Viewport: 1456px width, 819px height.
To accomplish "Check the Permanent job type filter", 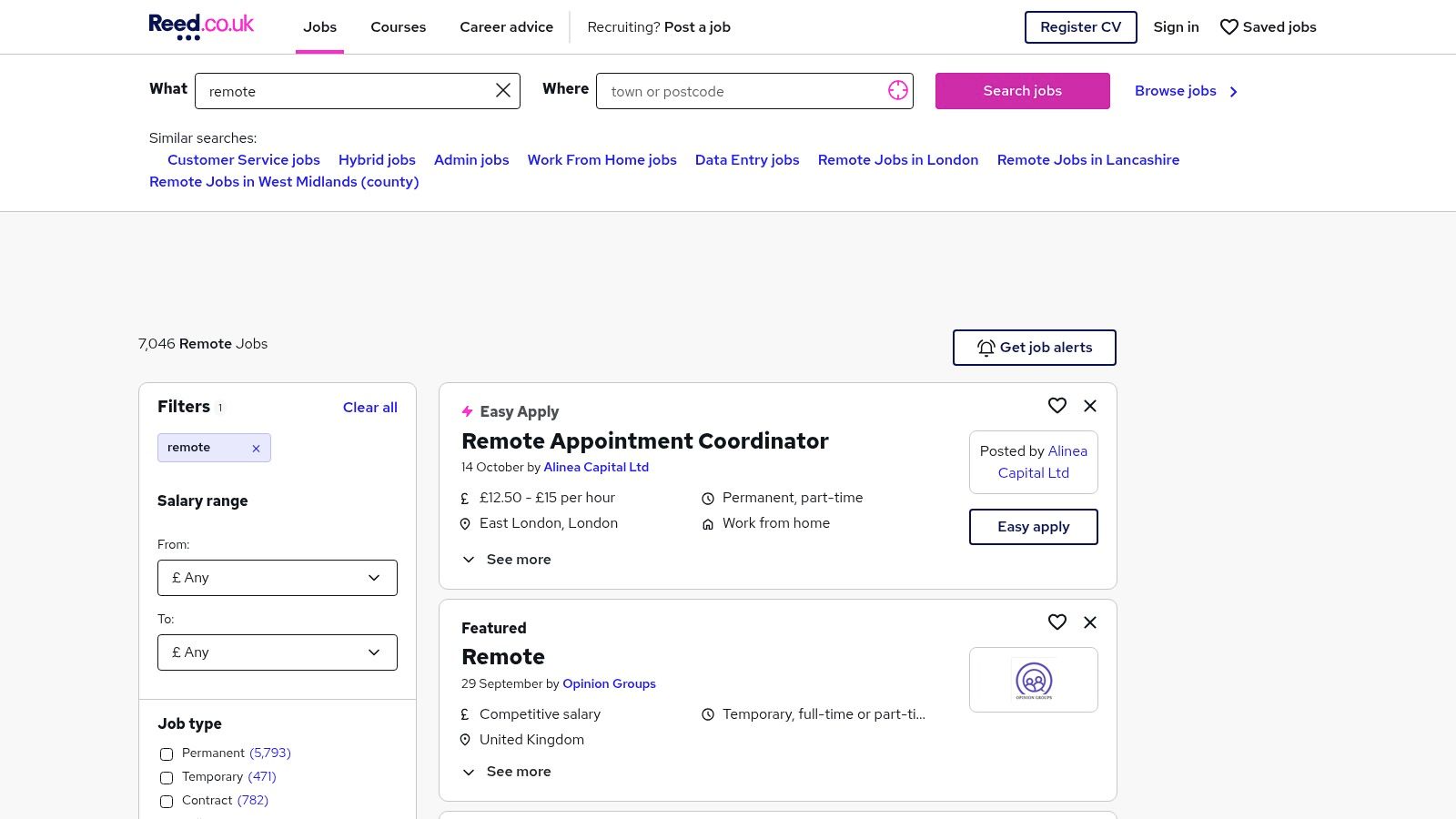I will pyautogui.click(x=167, y=754).
